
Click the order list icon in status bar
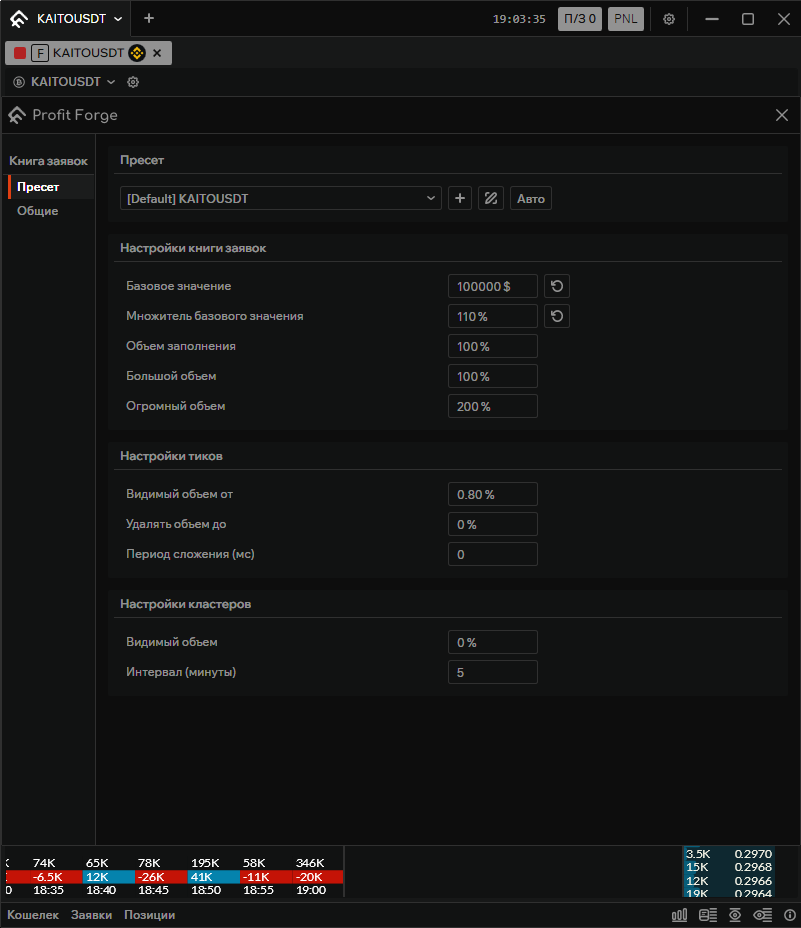click(708, 916)
